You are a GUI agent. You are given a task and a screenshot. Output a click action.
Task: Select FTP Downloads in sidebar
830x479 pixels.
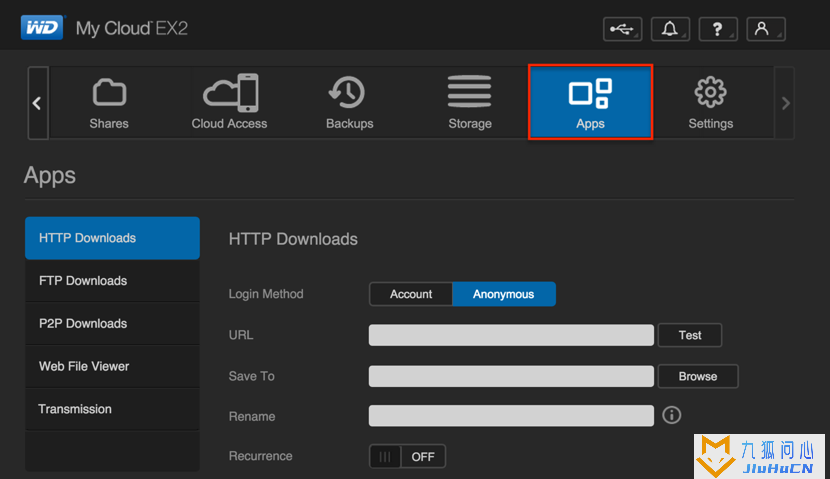(x=112, y=281)
